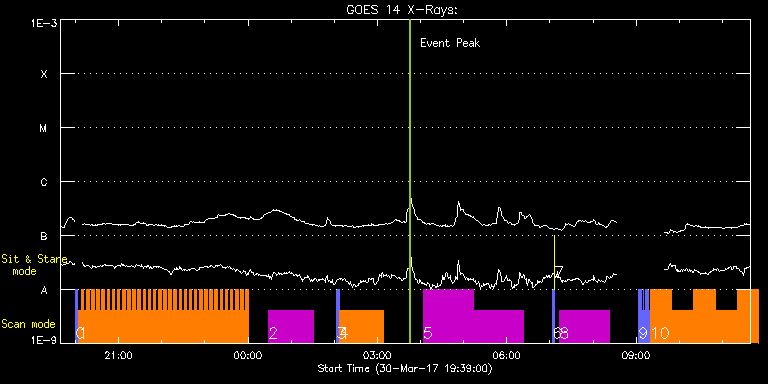Click the 'Scan mode' label
The width and height of the screenshot is (768, 384).
point(28,324)
